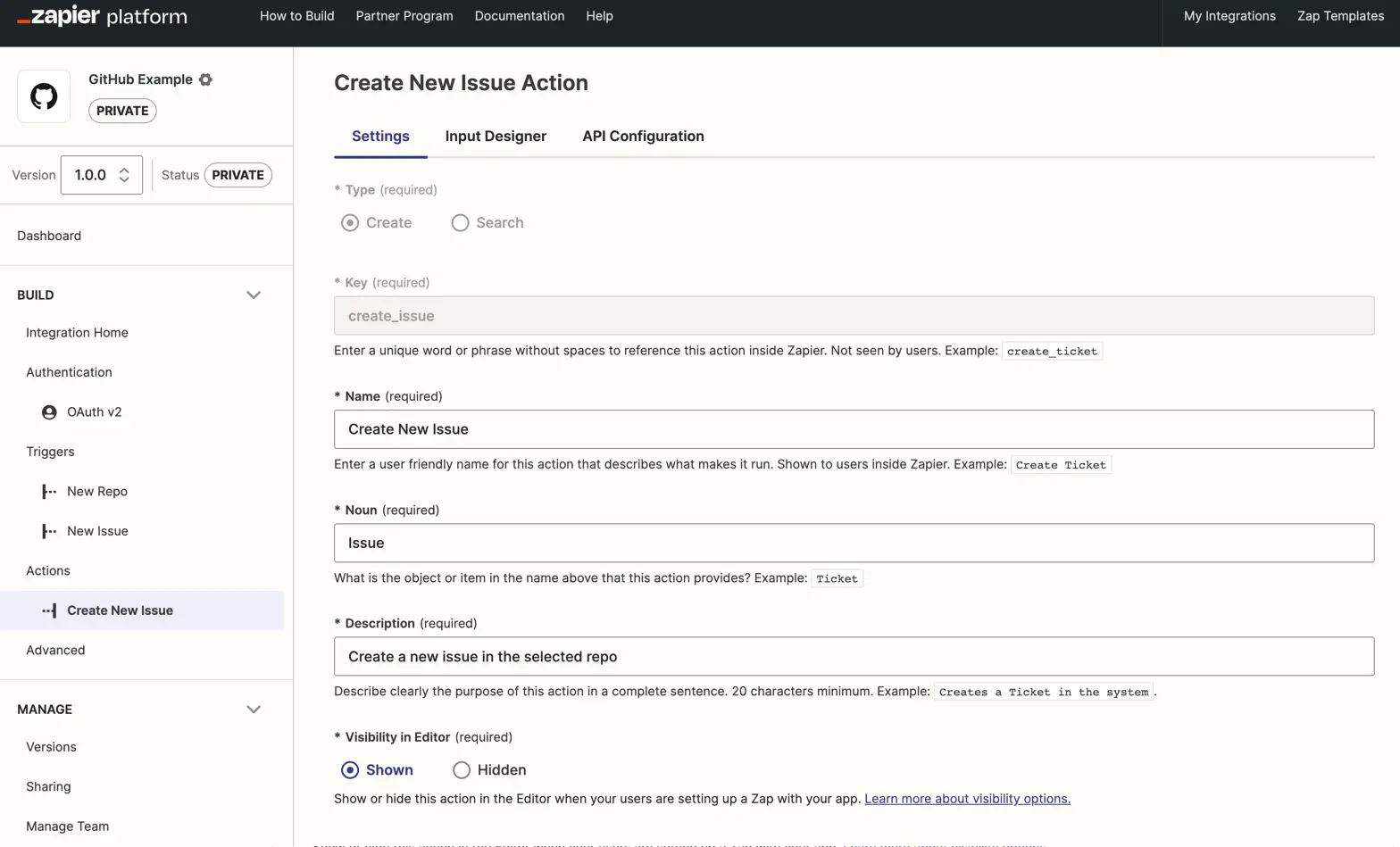Click the trigger icon beside New Repo
The width and height of the screenshot is (1400, 847).
point(49,492)
